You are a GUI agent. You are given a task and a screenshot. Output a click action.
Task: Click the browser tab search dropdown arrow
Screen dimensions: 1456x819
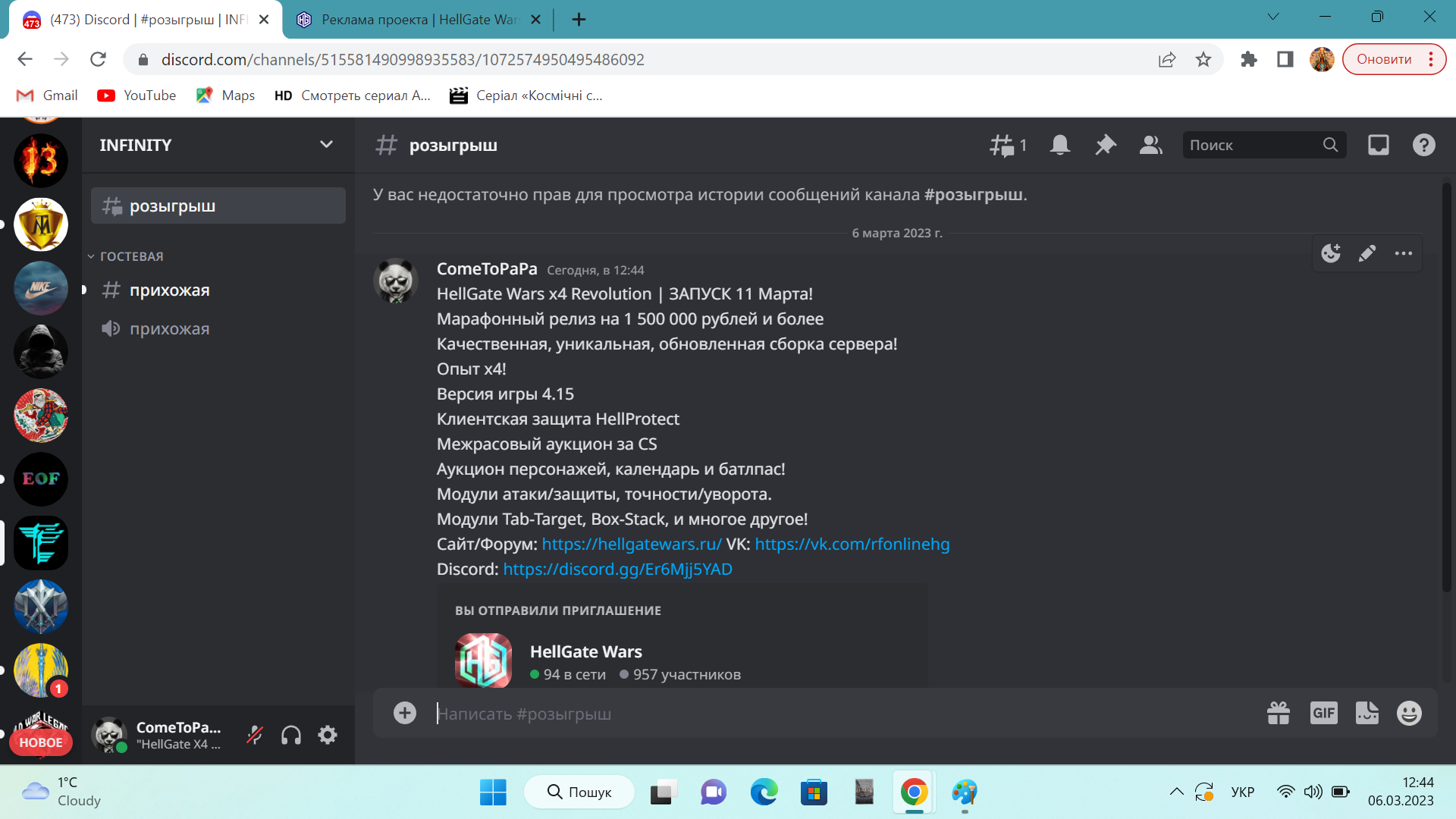pos(1273,17)
